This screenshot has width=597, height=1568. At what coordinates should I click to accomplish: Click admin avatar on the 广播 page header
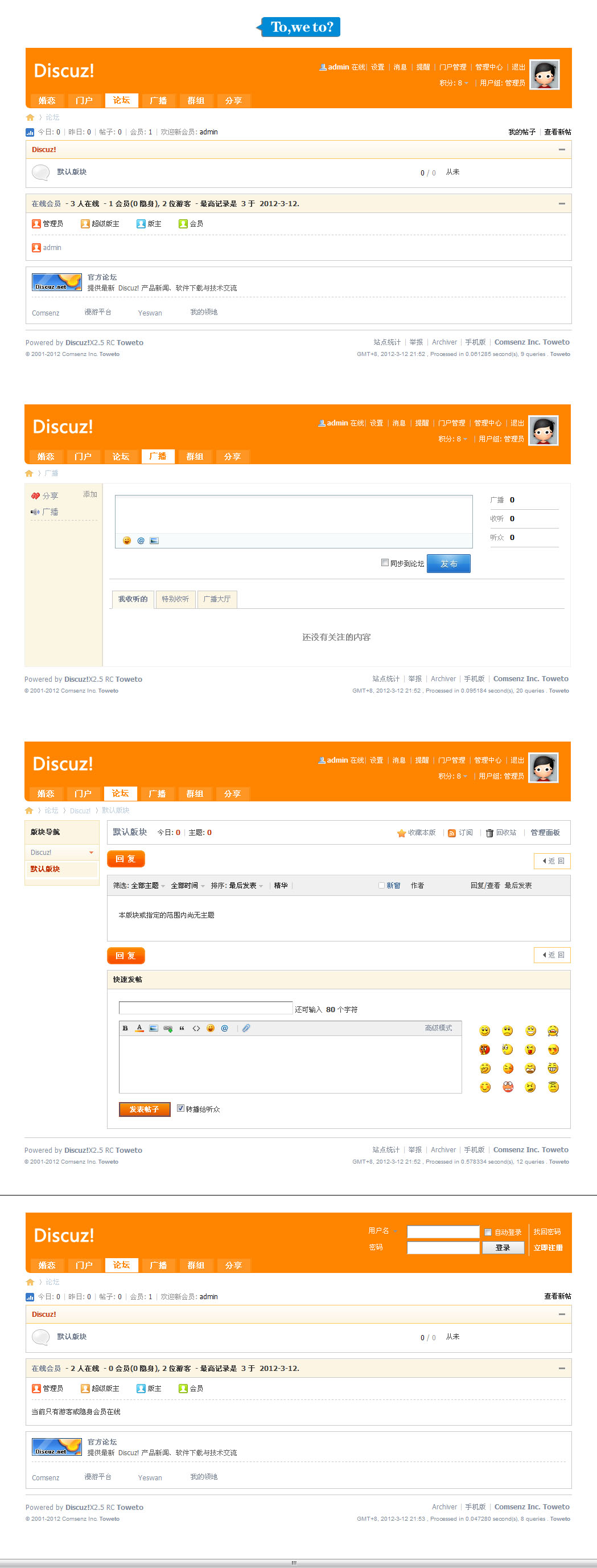(544, 431)
